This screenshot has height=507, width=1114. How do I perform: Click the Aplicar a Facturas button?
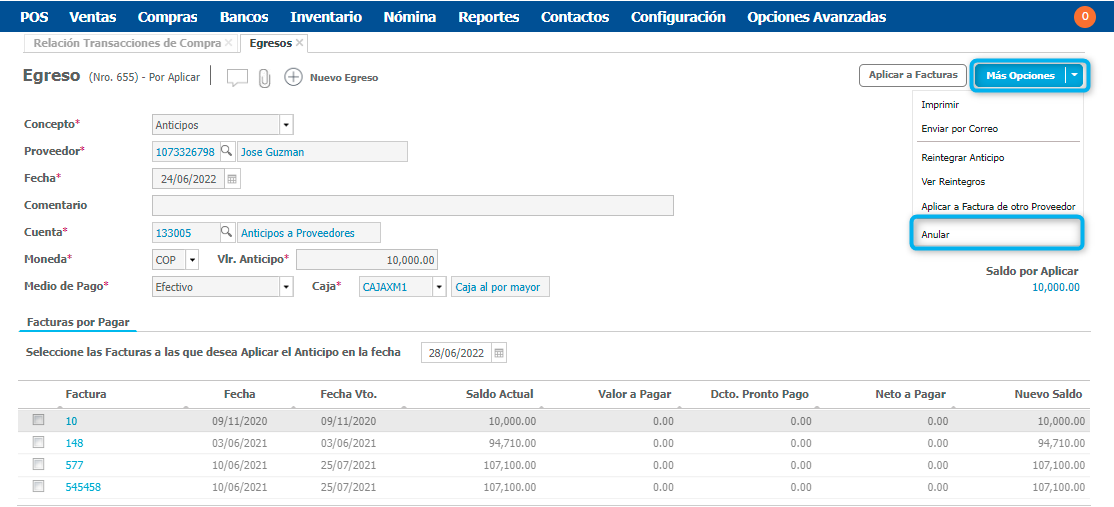913,75
